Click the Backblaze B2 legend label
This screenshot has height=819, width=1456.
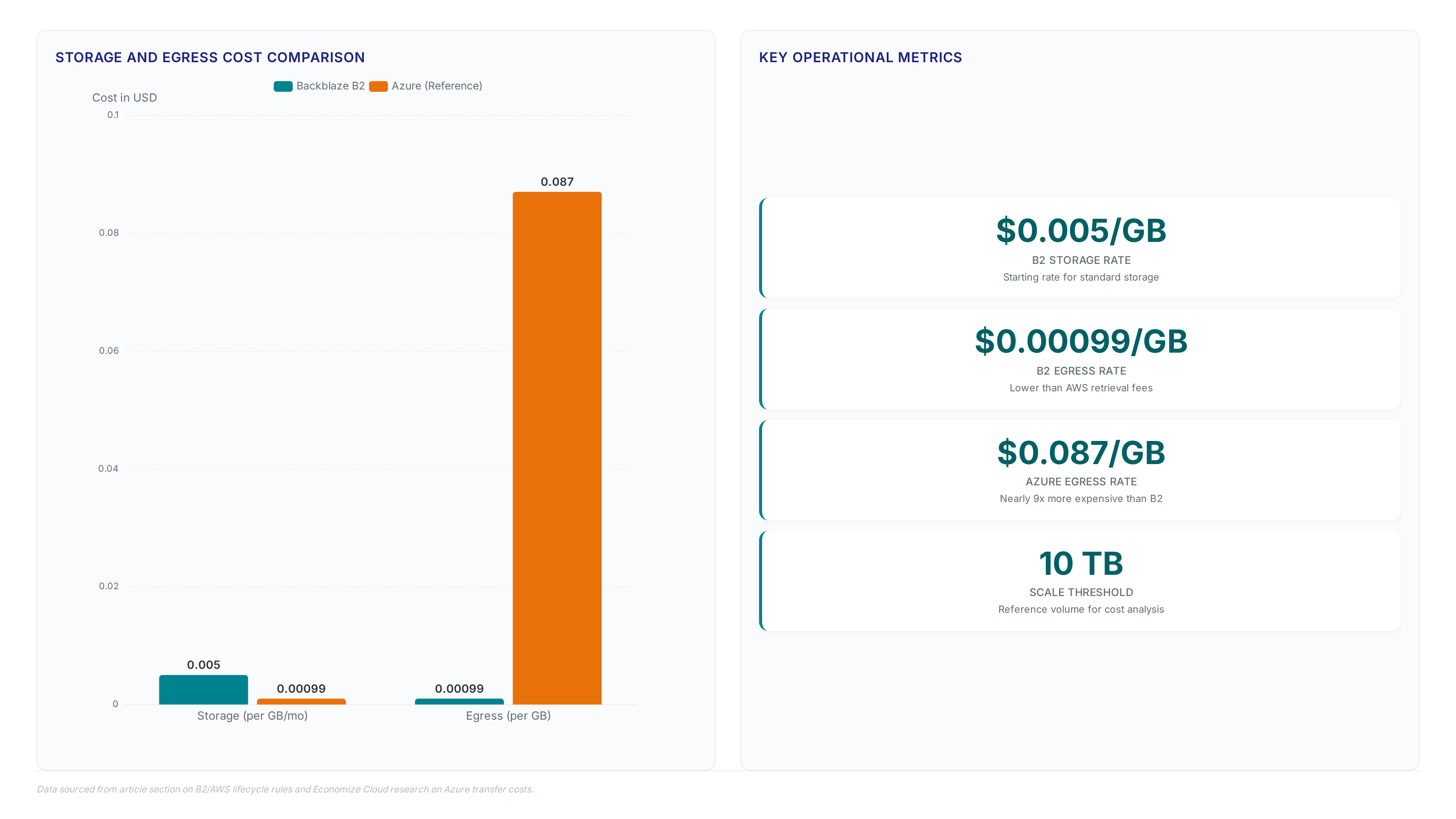331,86
